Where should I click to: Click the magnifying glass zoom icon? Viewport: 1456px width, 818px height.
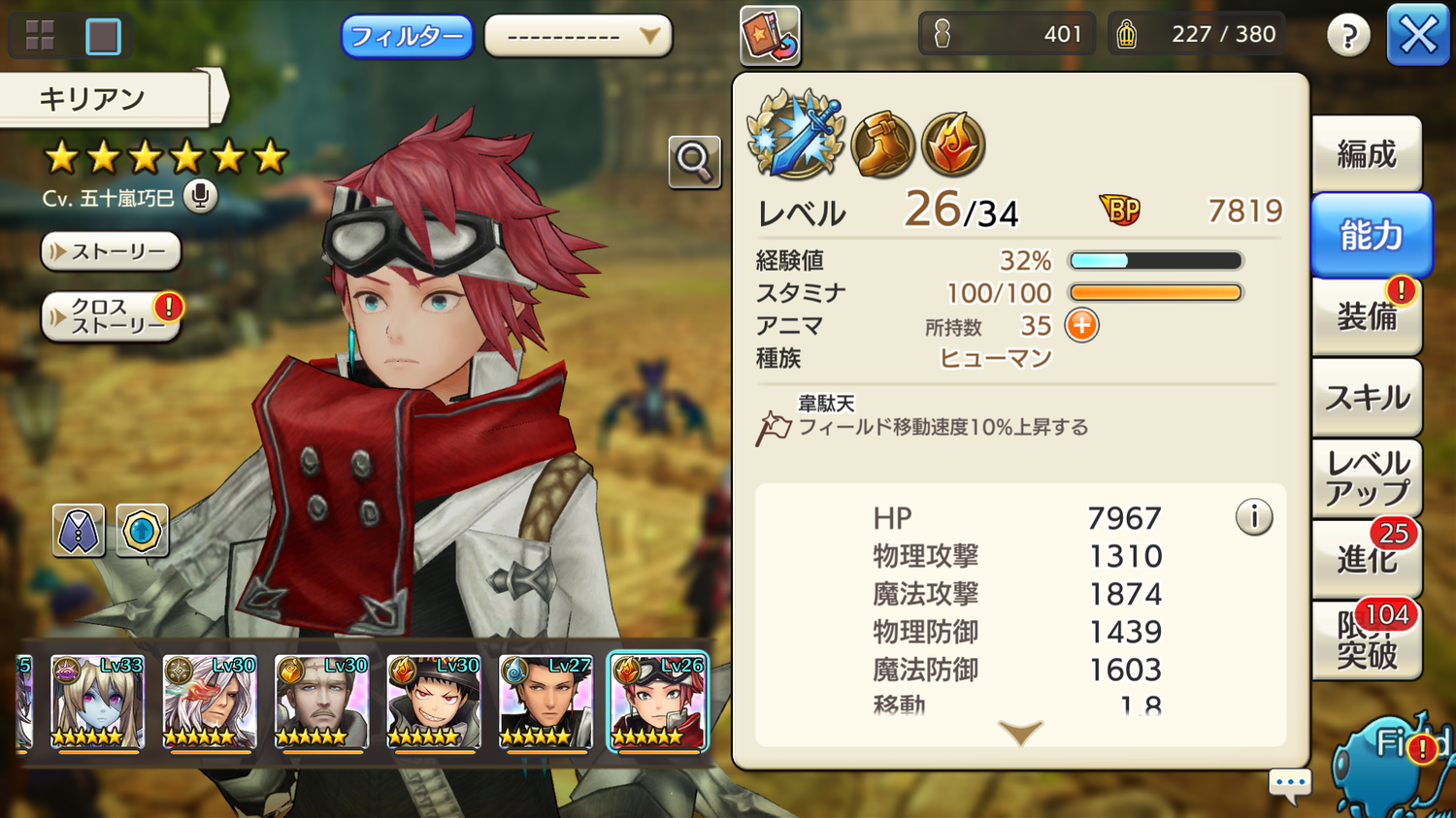[x=694, y=161]
